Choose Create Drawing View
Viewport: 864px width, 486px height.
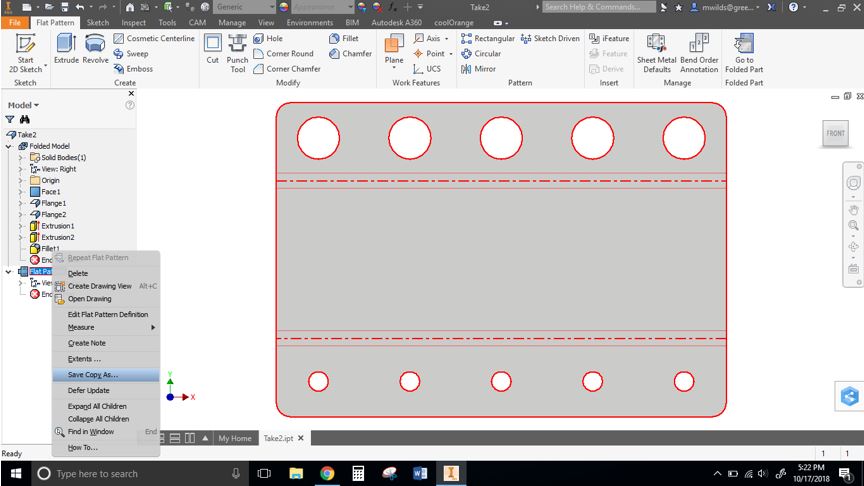106,286
